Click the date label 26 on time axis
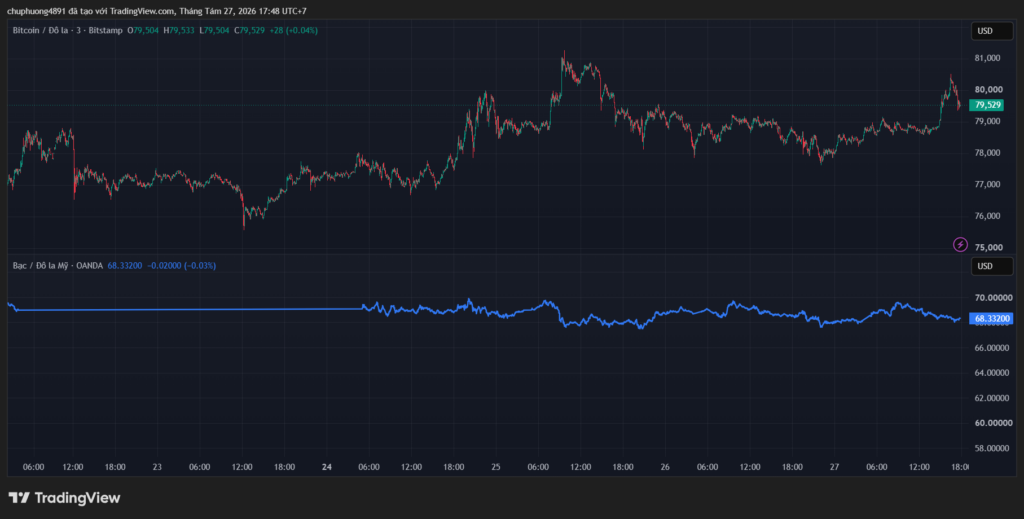Image resolution: width=1024 pixels, height=519 pixels. (x=665, y=467)
